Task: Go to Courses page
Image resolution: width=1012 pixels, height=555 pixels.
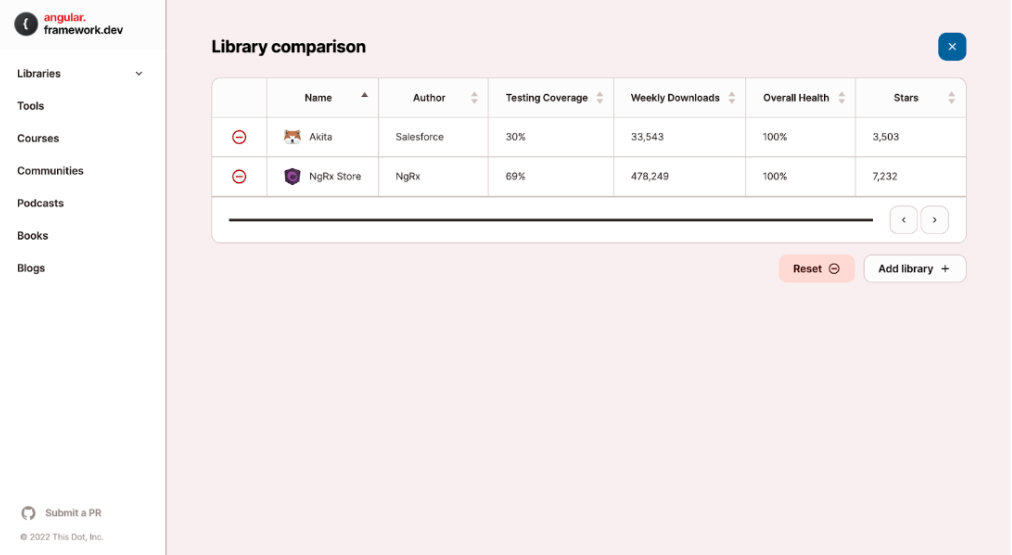Action: pos(38,138)
